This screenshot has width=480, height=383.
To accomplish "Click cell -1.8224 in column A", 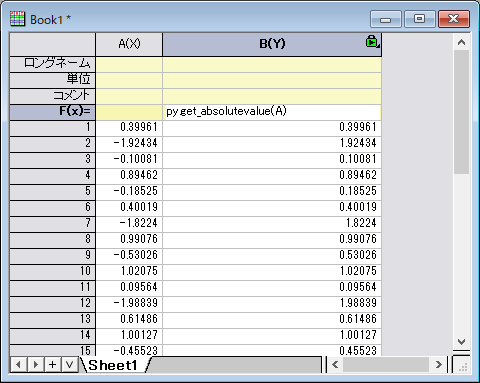I will point(129,224).
